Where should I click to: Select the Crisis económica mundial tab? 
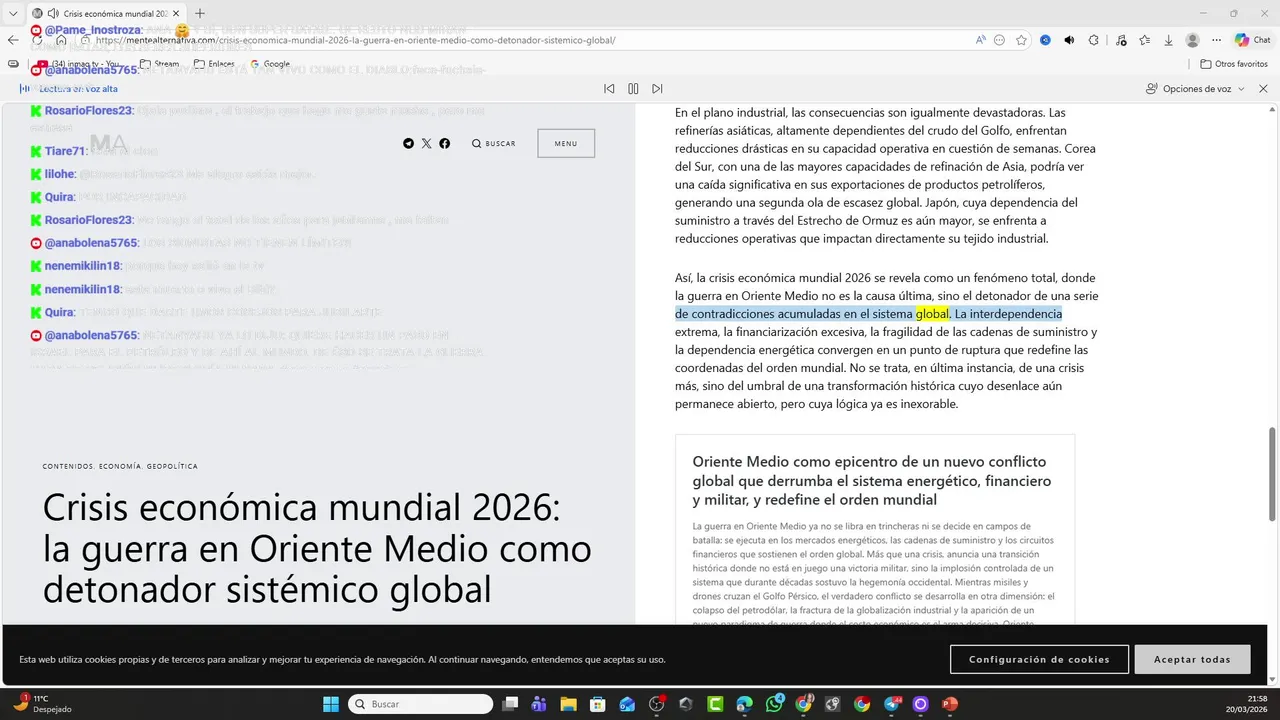pyautogui.click(x=107, y=13)
